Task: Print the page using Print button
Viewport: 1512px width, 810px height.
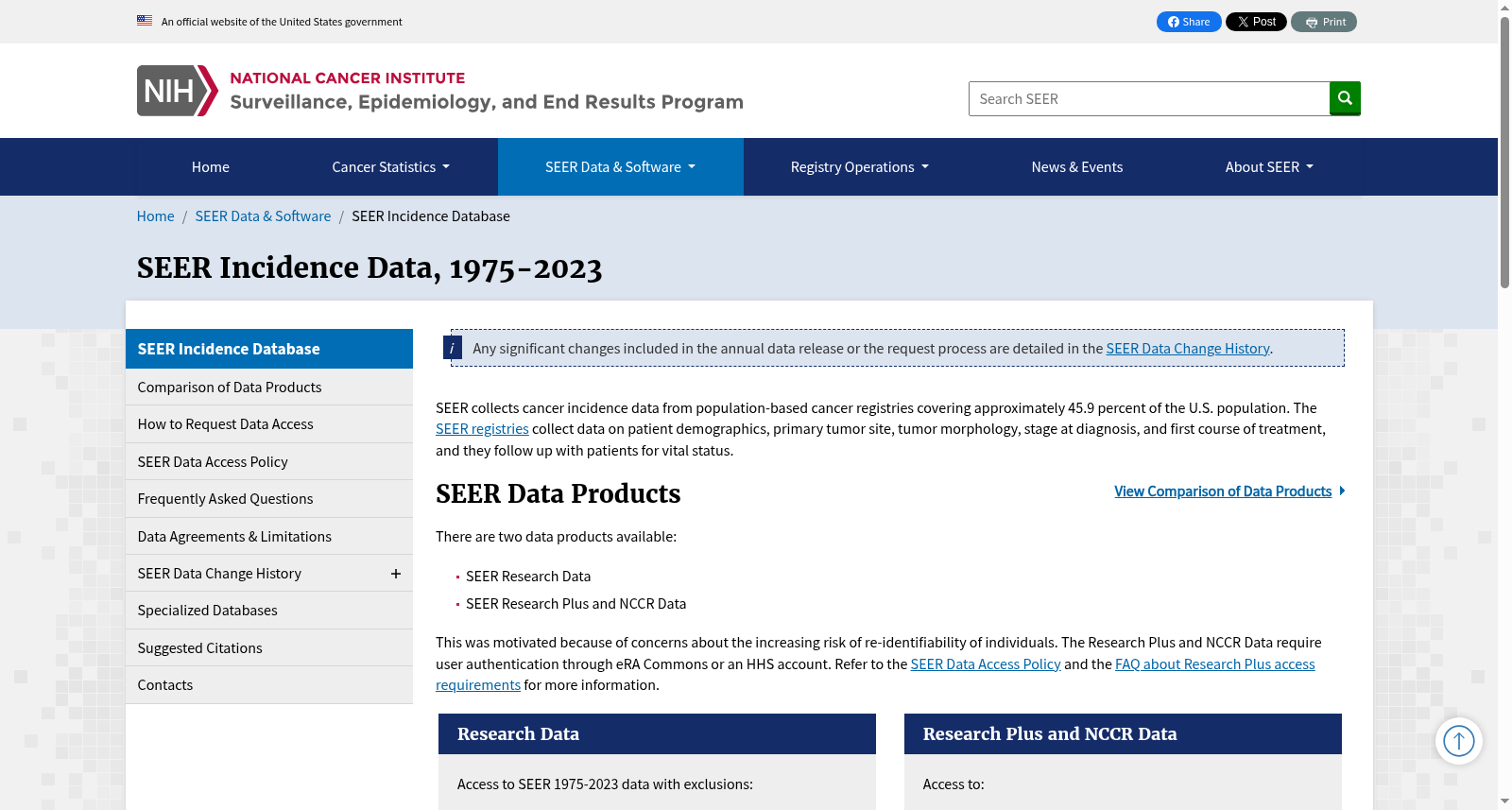Action: coord(1324,22)
